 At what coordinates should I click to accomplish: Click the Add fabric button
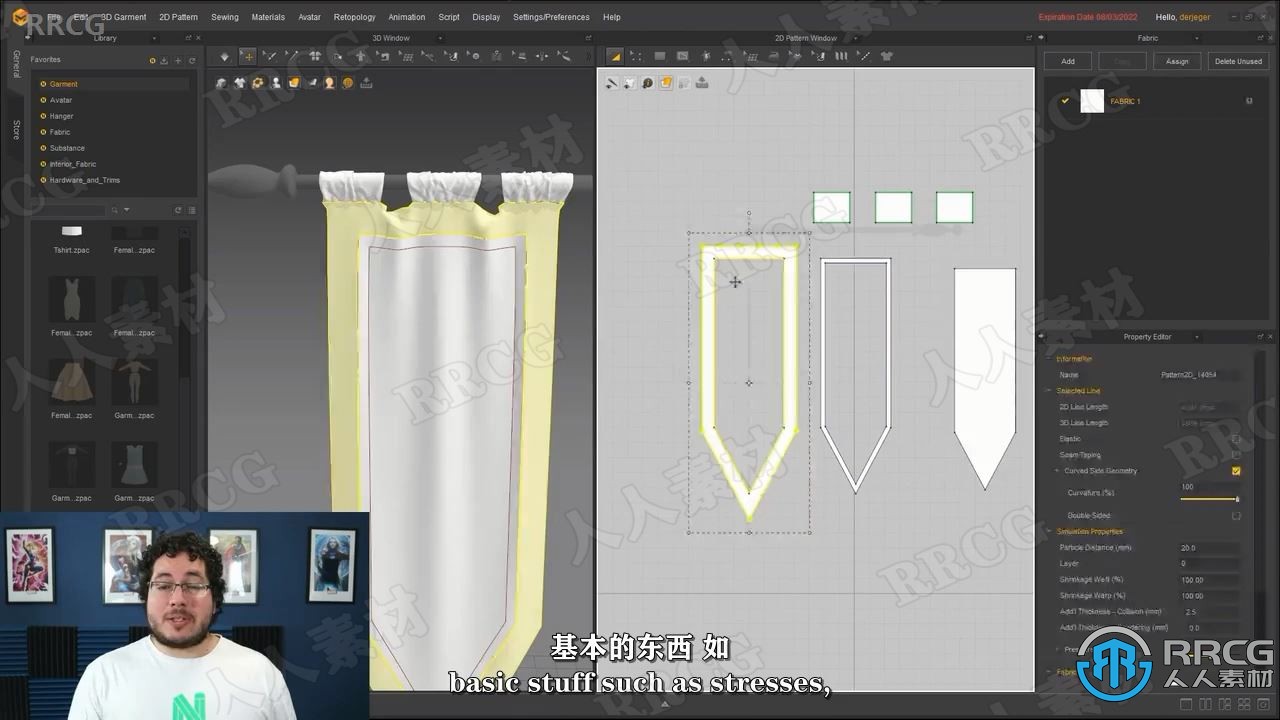pyautogui.click(x=1068, y=61)
